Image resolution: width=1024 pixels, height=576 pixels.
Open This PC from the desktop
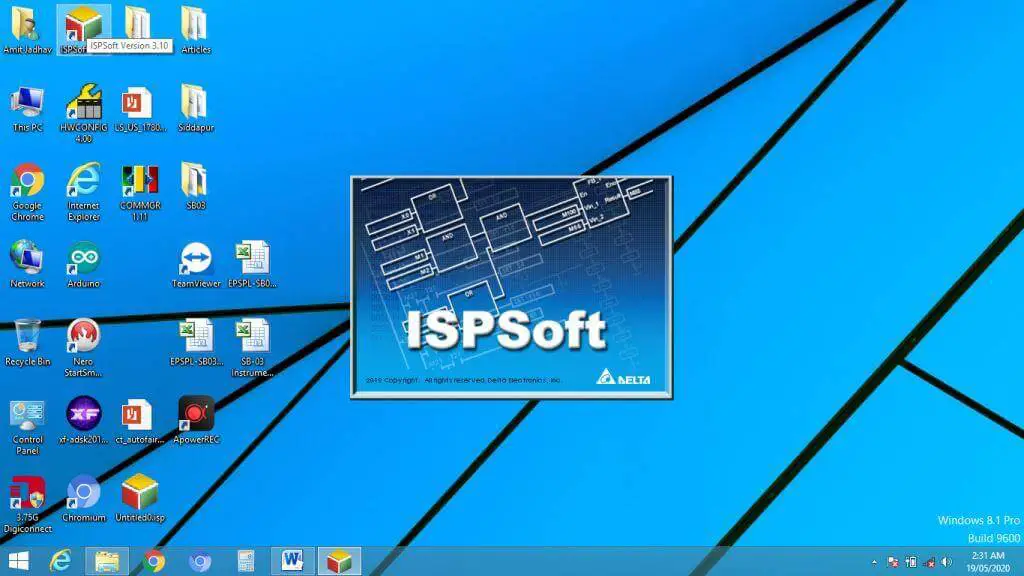[27, 108]
